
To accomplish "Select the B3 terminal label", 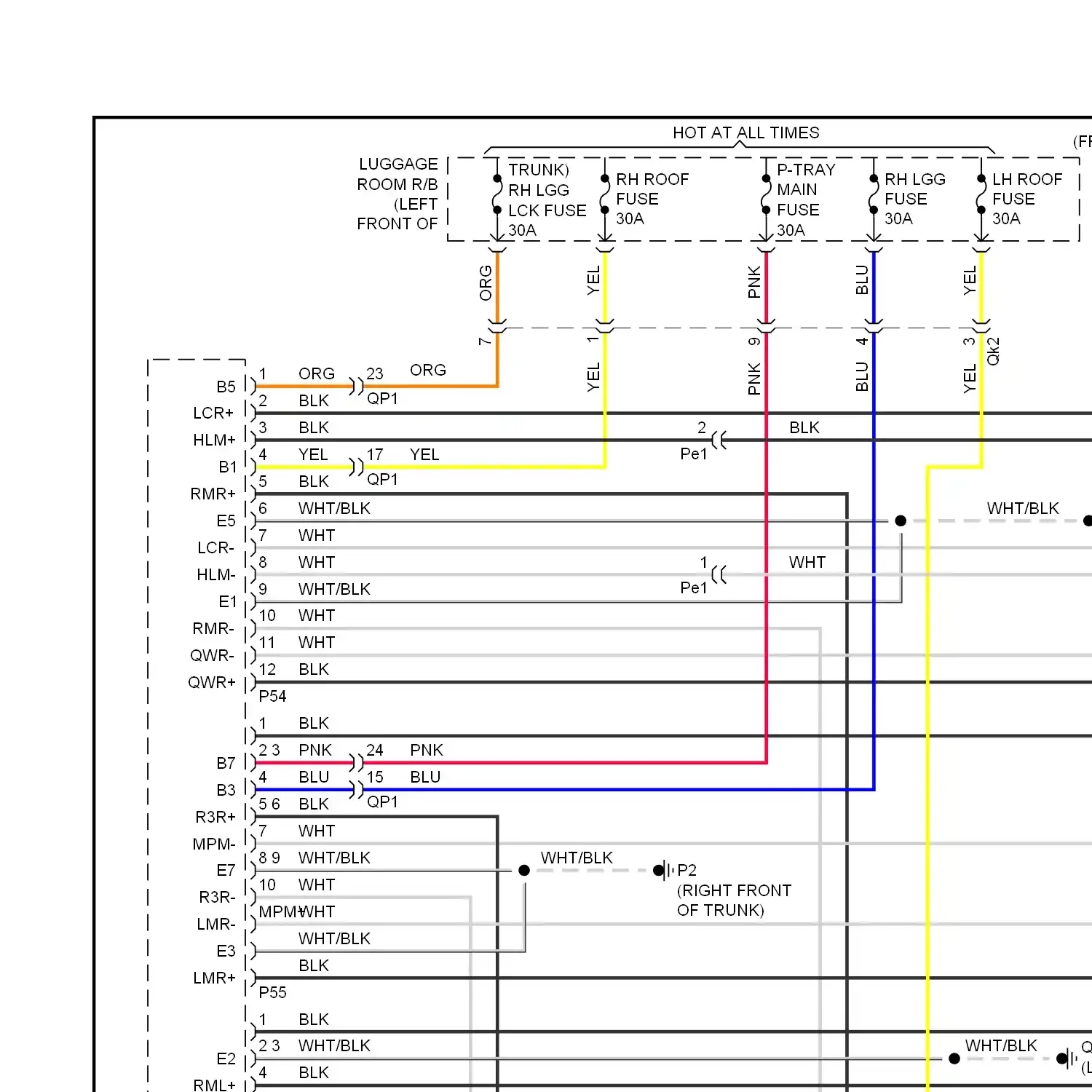I will point(226,791).
